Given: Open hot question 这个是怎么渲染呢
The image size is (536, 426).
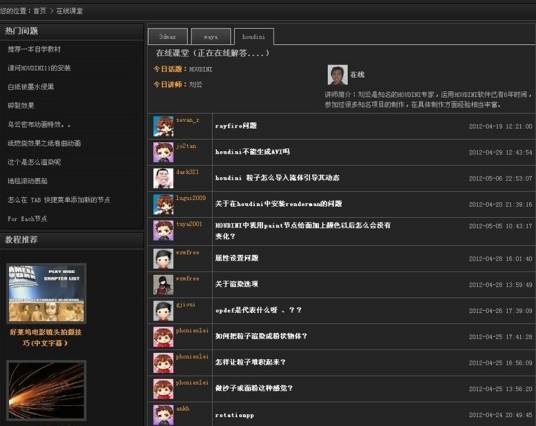Looking at the screenshot, I should (x=34, y=162).
